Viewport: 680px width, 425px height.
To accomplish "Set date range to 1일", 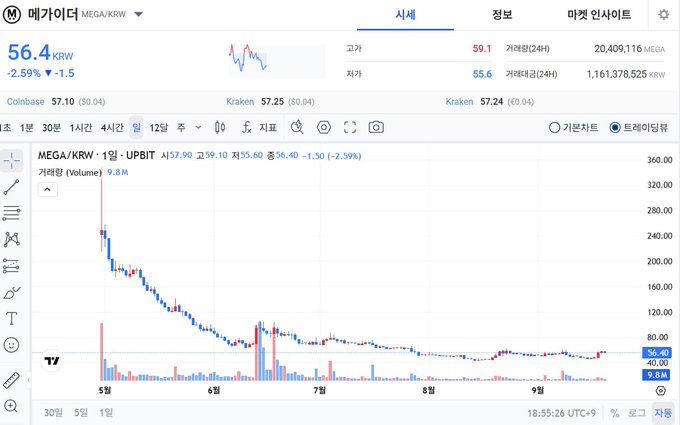I will (106, 412).
